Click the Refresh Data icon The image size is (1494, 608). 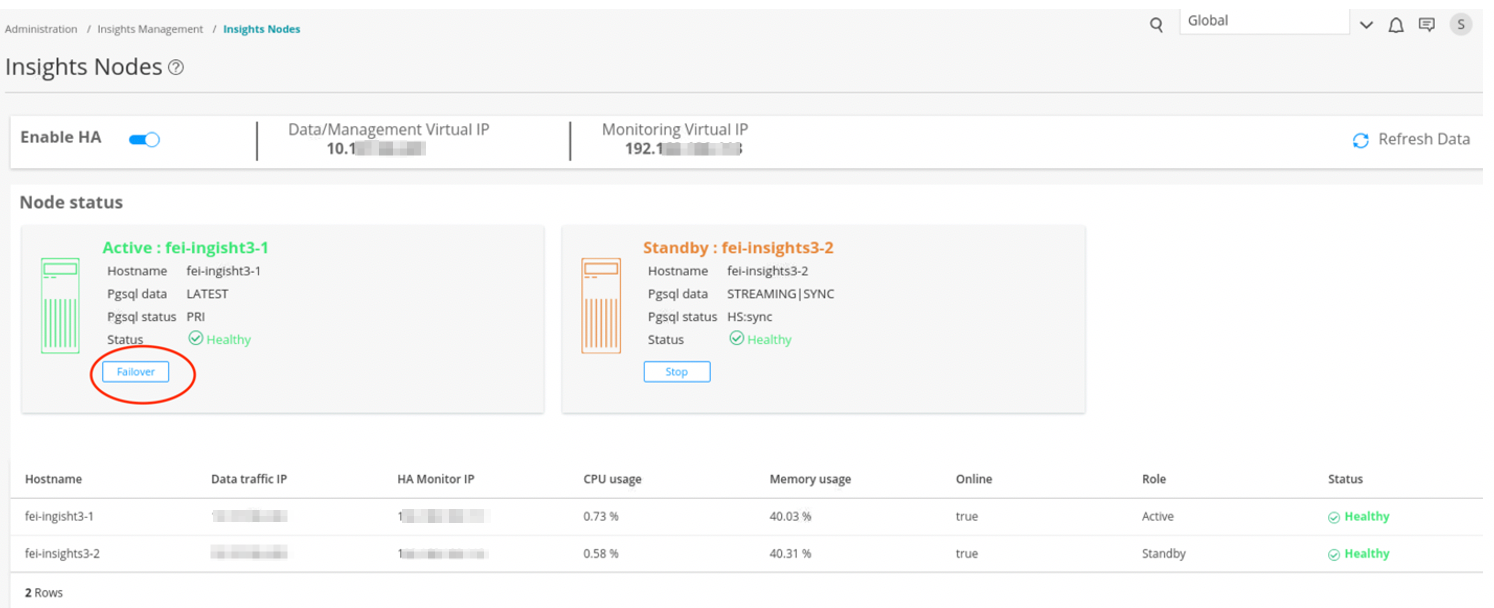(1360, 140)
